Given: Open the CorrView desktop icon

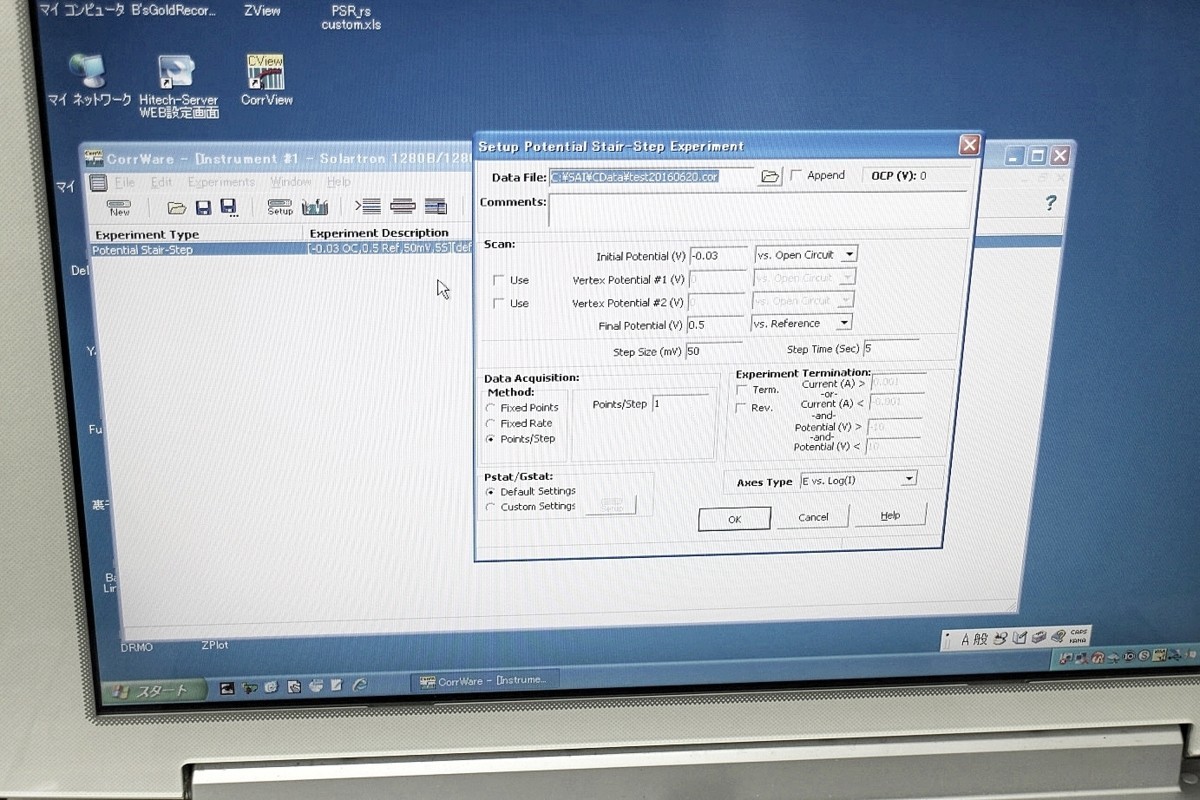Looking at the screenshot, I should click(x=266, y=80).
